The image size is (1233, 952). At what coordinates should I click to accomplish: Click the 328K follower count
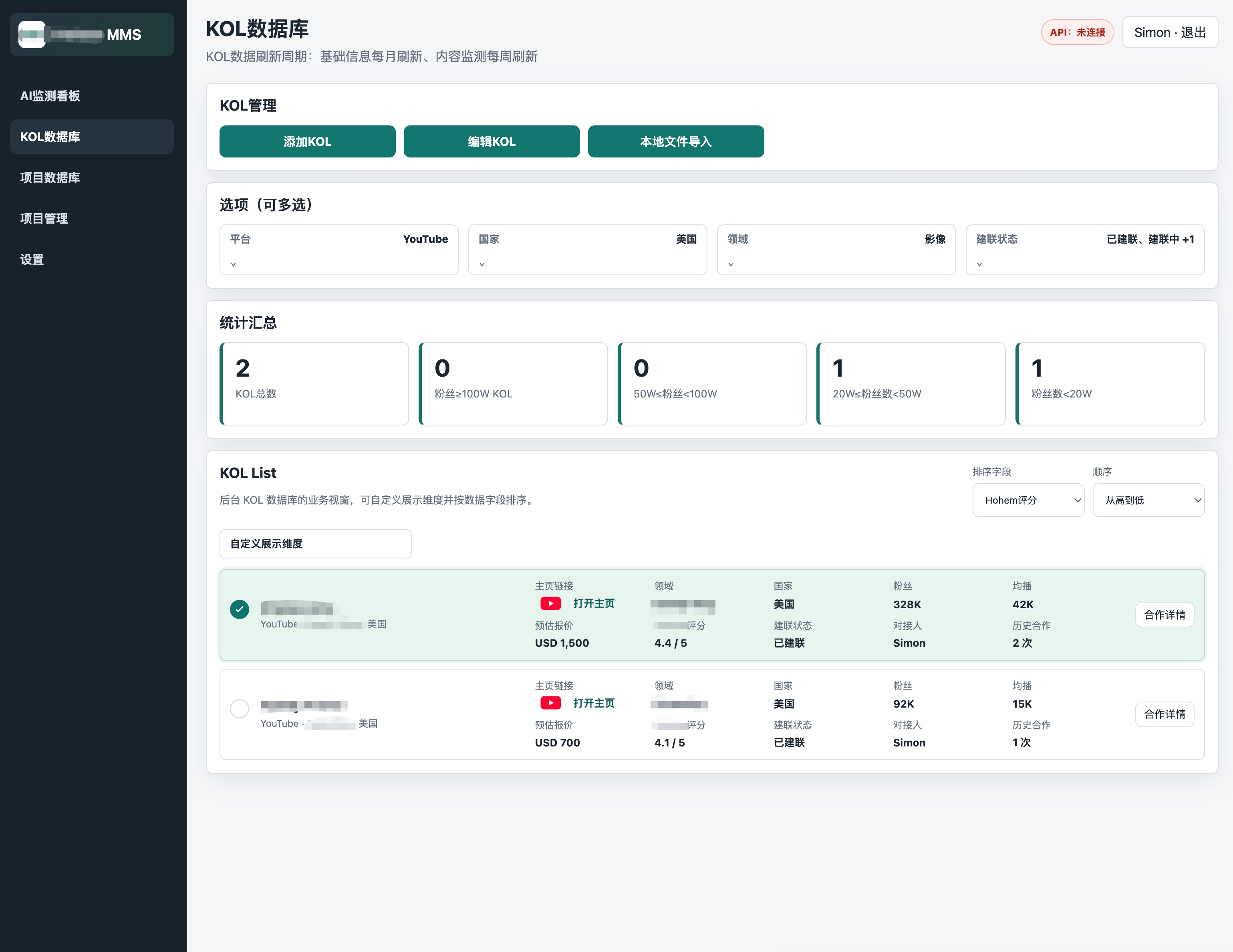(907, 604)
